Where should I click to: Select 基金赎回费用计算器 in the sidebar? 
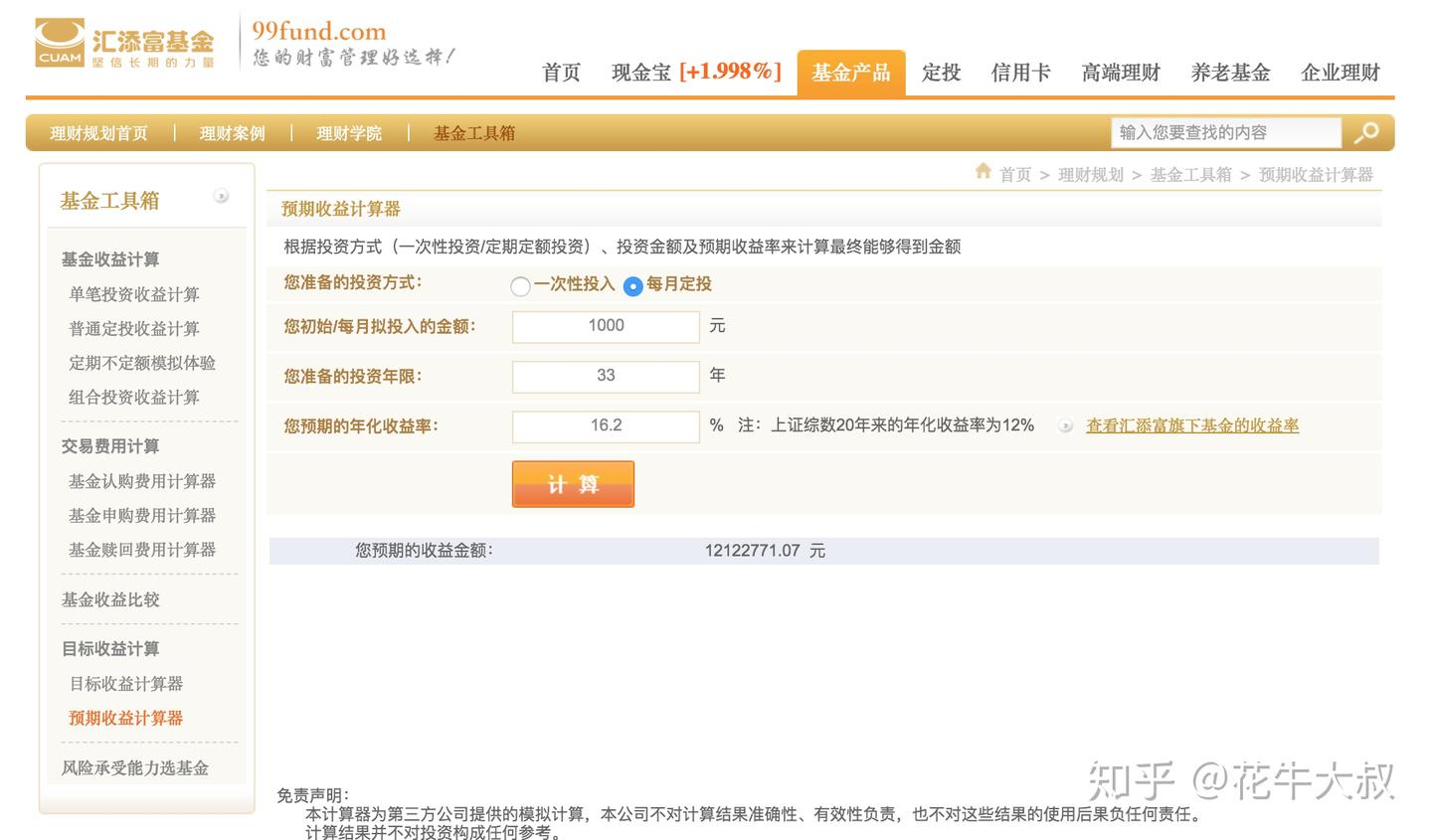pos(142,549)
